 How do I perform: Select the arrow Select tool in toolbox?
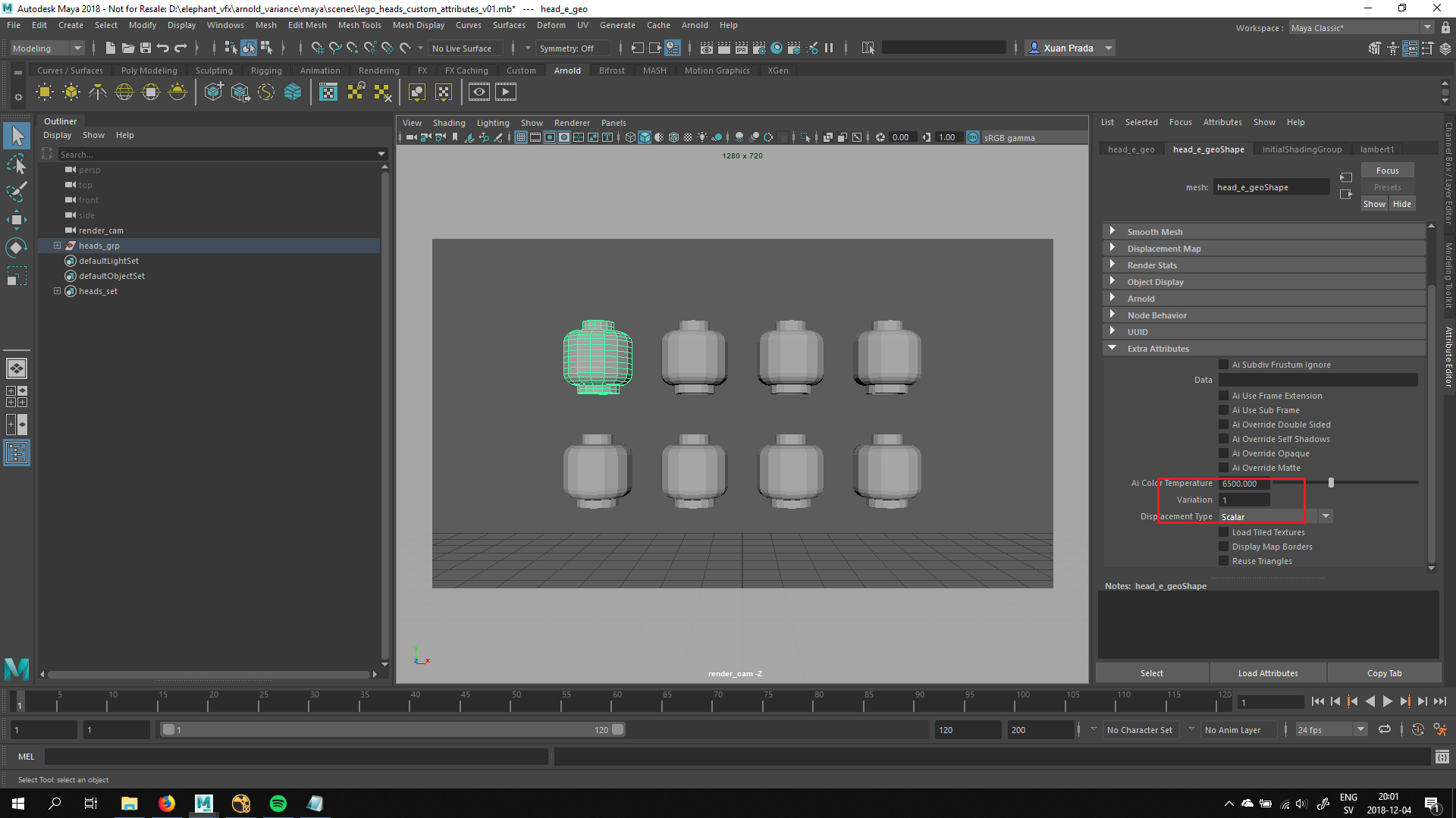[17, 136]
